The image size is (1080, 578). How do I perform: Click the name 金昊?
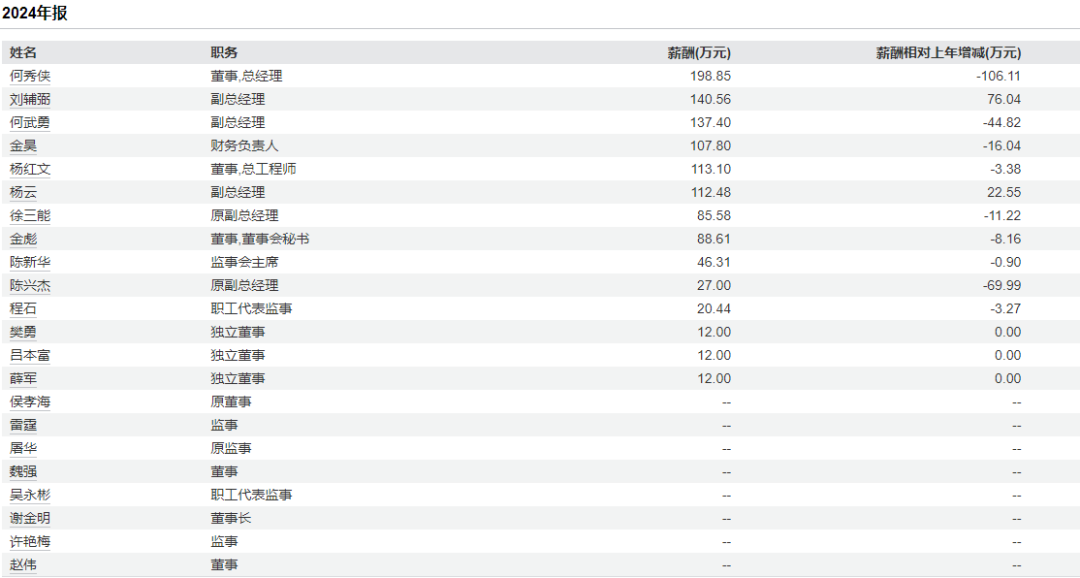click(23, 146)
